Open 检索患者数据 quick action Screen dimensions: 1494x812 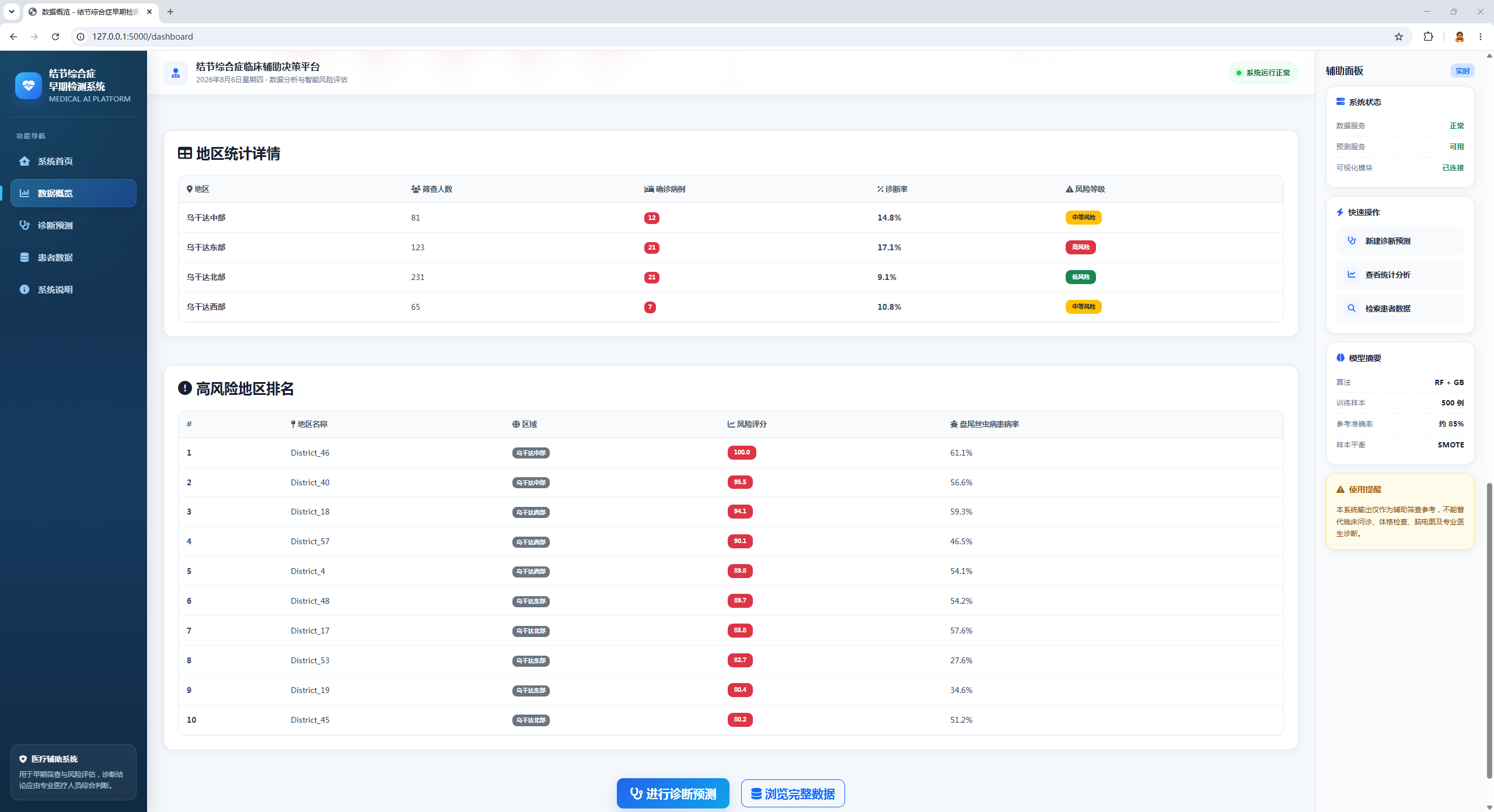point(1400,309)
